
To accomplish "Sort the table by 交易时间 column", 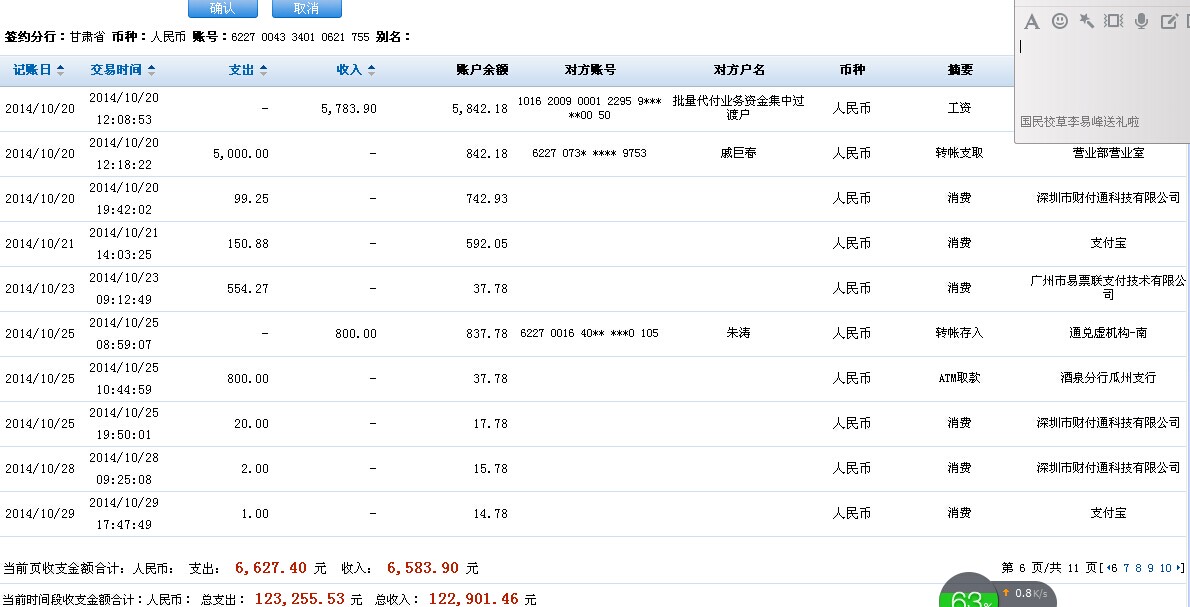I will click(122, 70).
